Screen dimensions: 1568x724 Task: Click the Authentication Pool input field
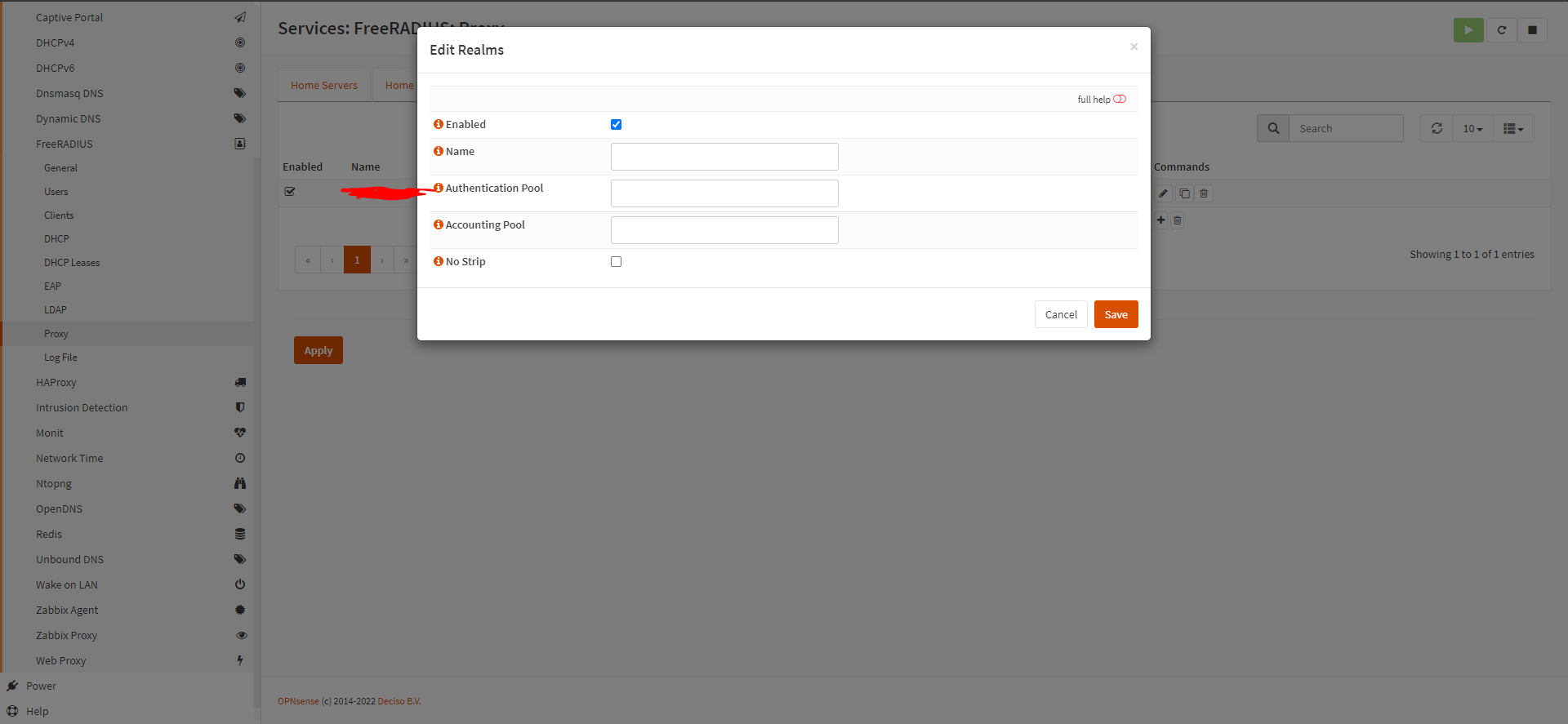click(x=724, y=193)
